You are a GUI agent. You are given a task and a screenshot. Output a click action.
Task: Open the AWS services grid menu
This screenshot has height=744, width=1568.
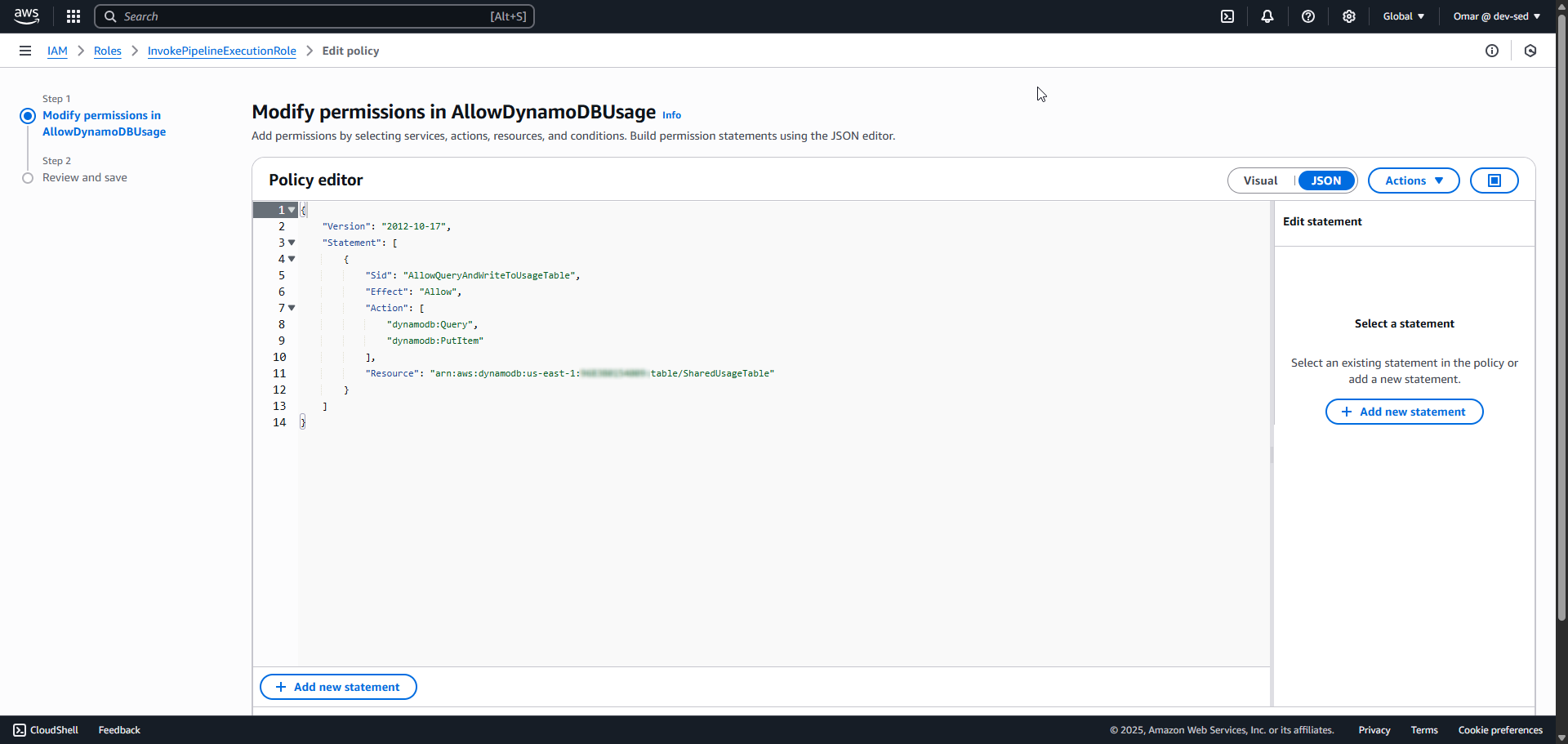tap(73, 16)
